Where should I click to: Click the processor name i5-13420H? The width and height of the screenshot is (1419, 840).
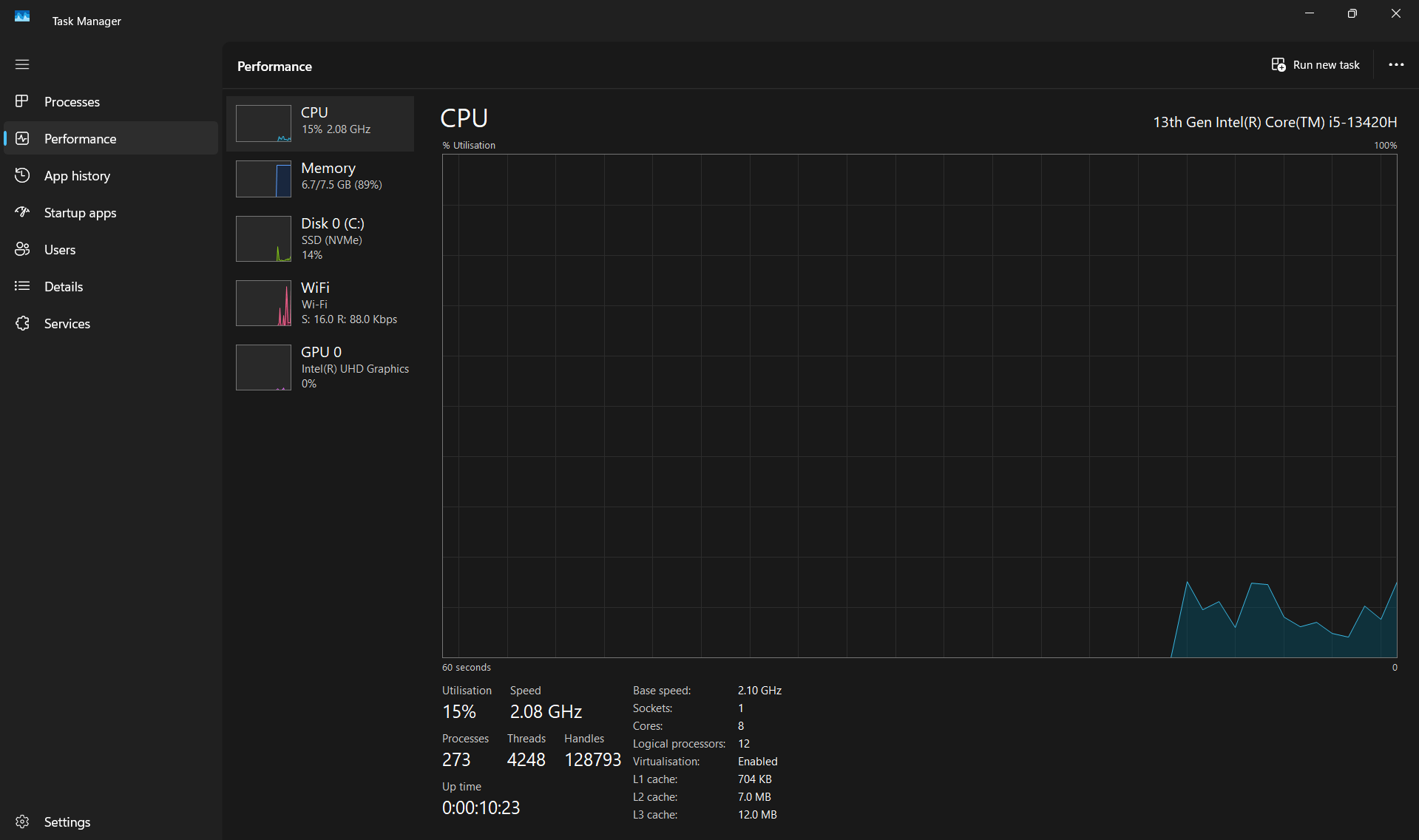tap(1275, 122)
